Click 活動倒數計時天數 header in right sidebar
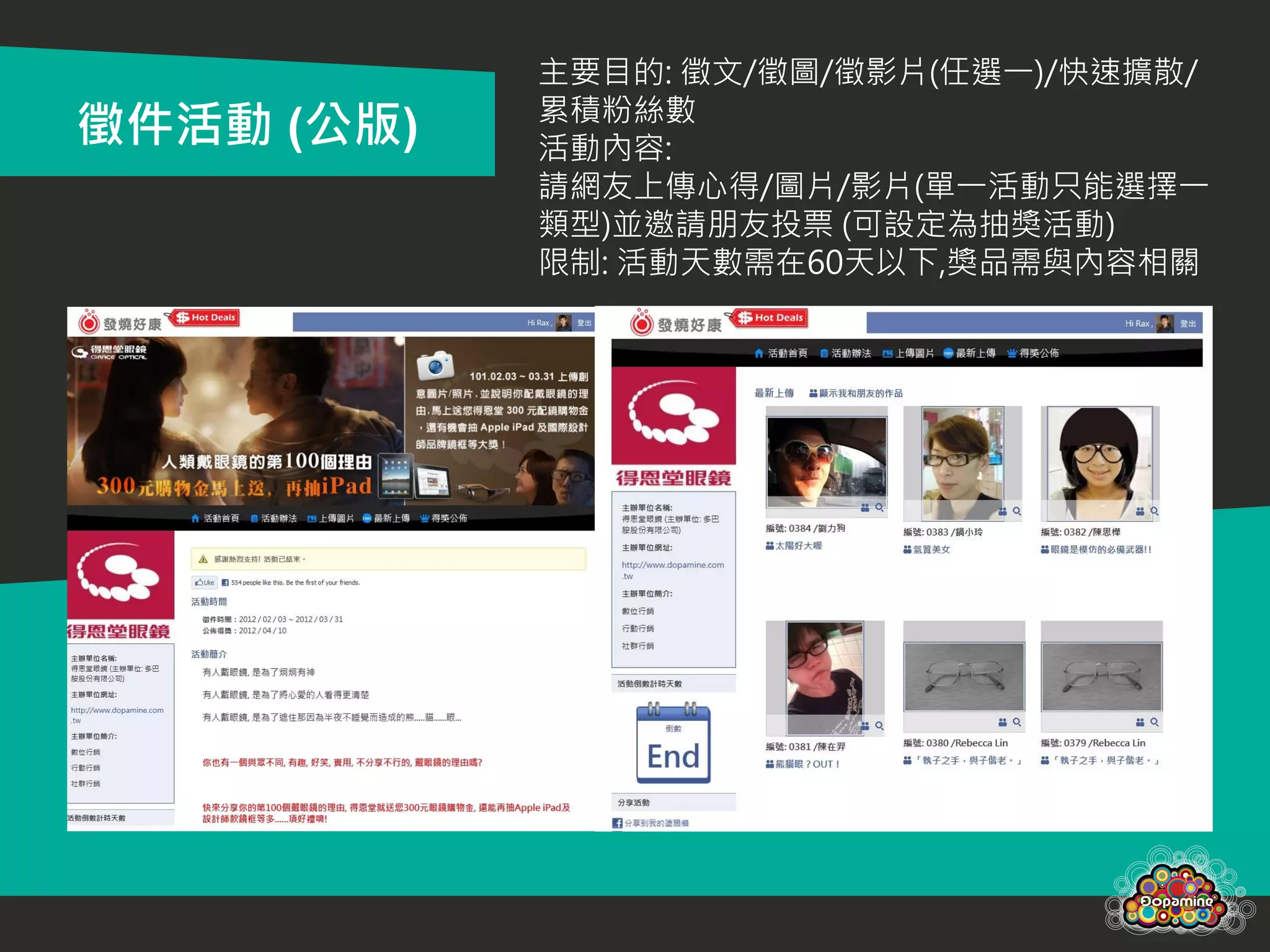This screenshot has height=952, width=1270. (673, 684)
